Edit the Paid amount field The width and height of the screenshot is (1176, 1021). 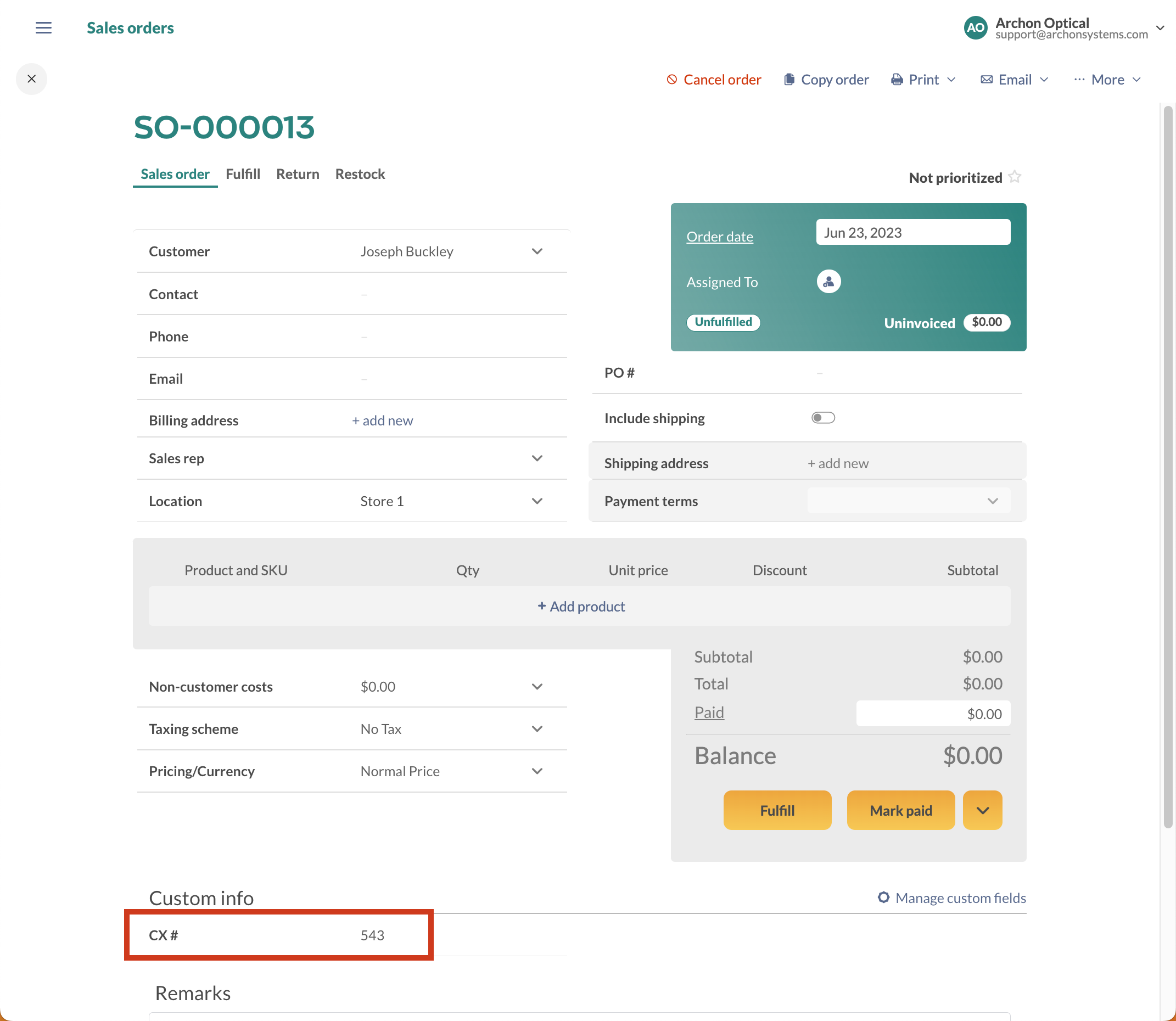tap(933, 714)
